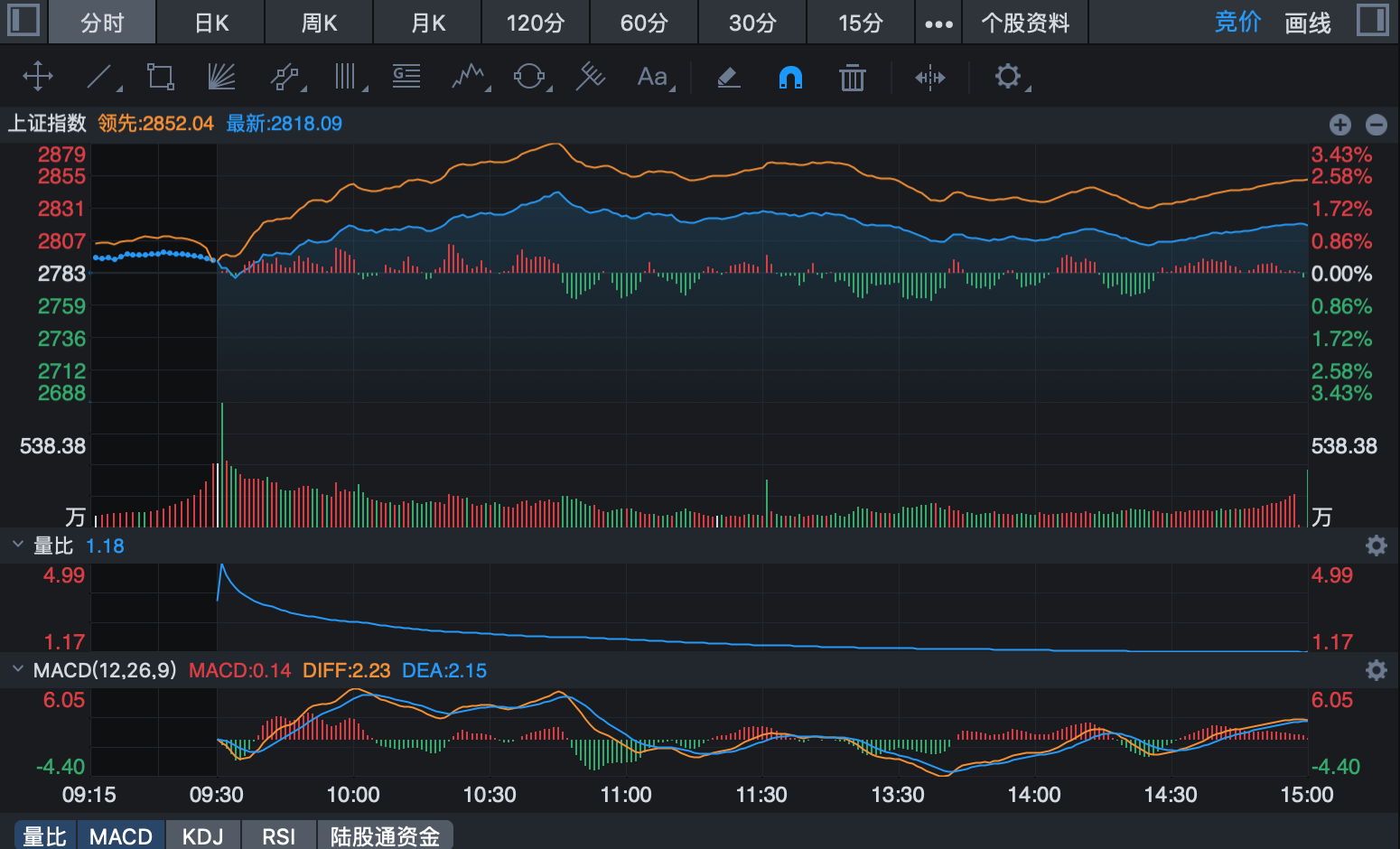Select the MACD indicator tab at bottom

coord(121,836)
